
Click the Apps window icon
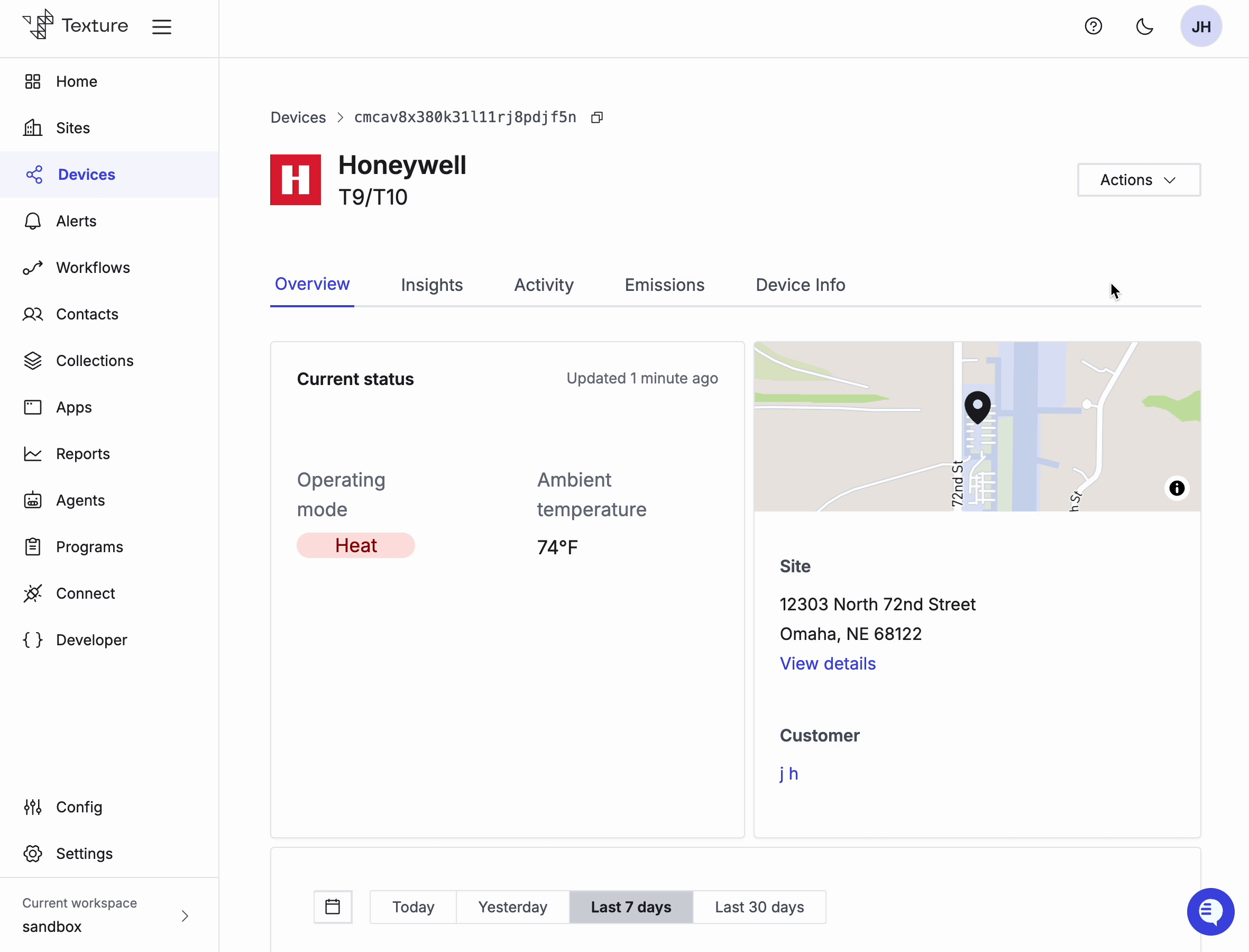click(x=33, y=407)
